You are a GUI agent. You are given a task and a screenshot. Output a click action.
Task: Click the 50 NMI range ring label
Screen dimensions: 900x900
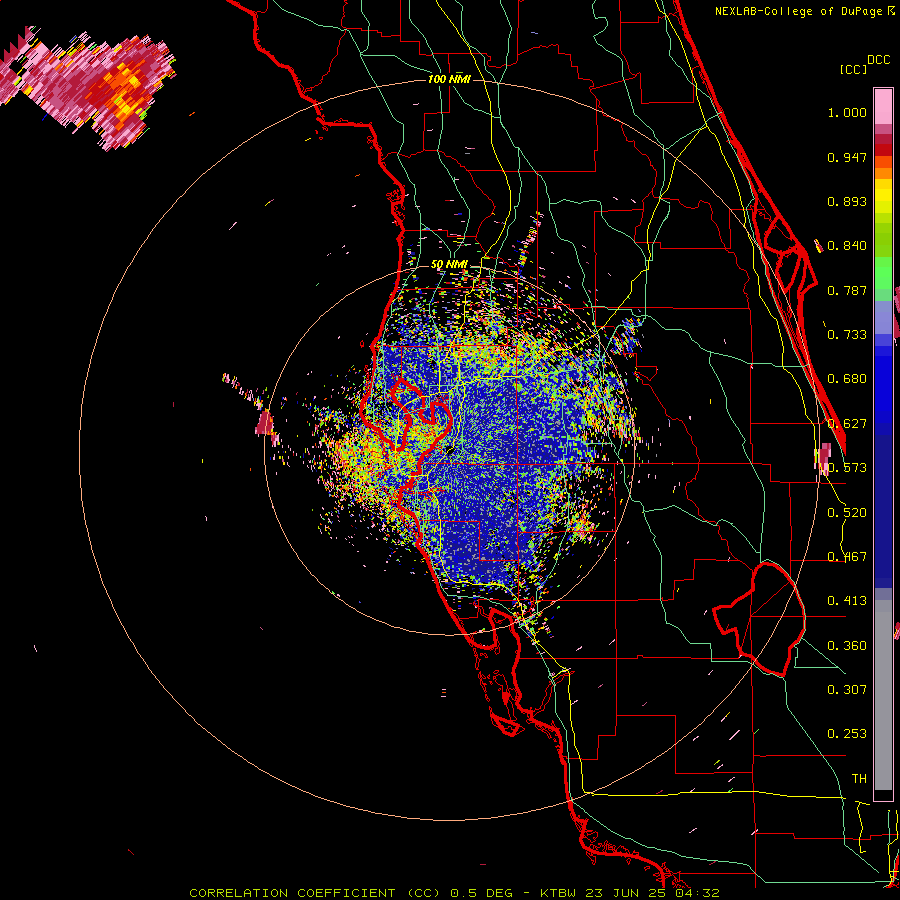(449, 265)
